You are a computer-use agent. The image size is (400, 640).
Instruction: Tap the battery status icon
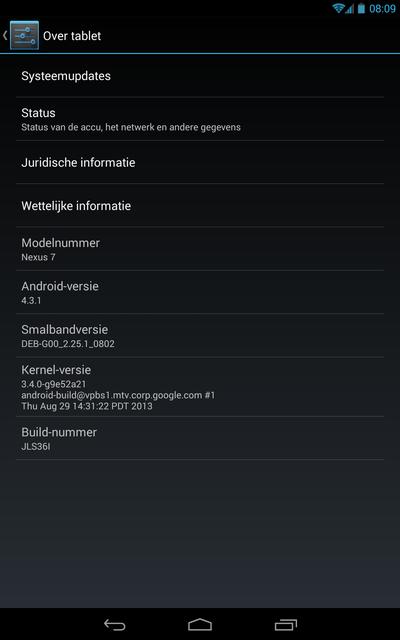[x=361, y=8]
